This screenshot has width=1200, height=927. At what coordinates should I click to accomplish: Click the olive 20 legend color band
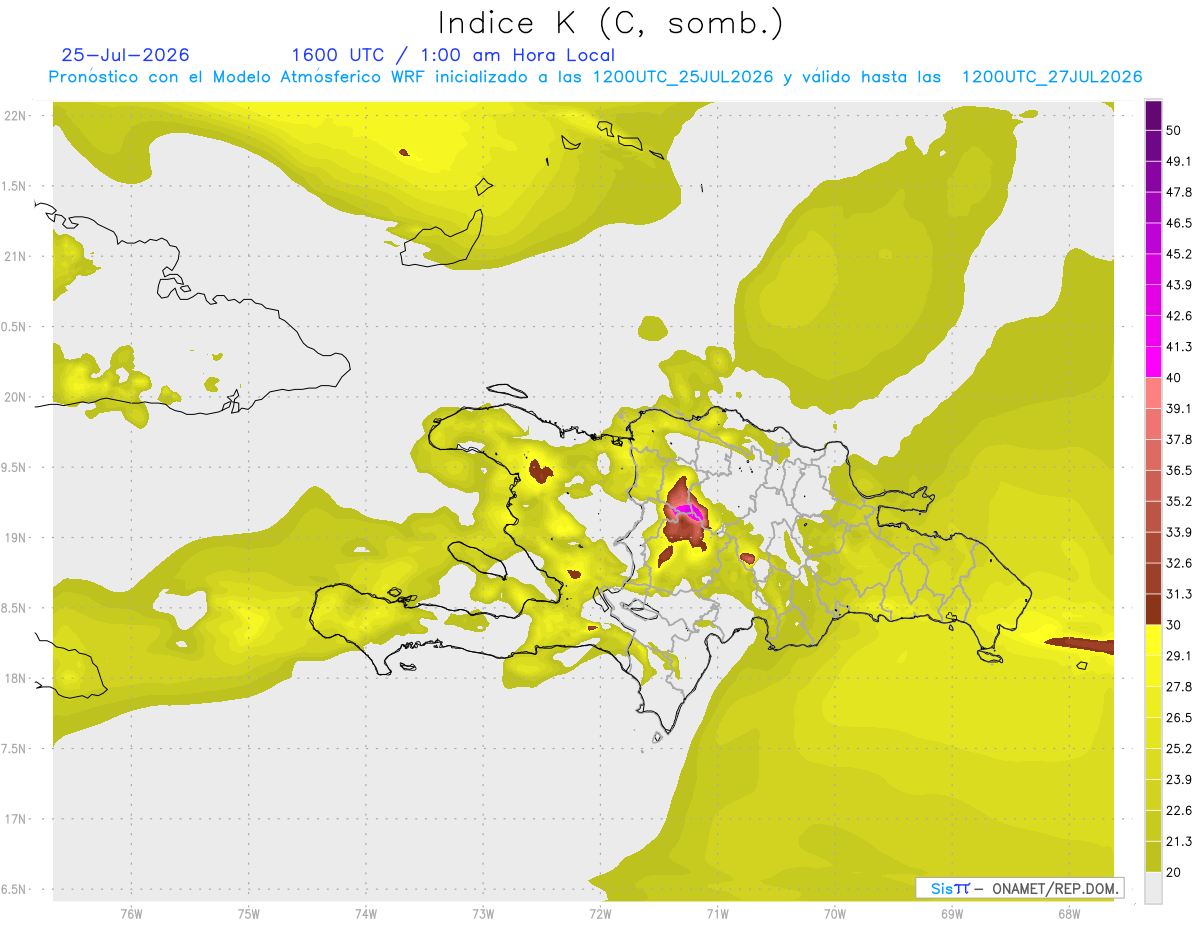click(1153, 856)
